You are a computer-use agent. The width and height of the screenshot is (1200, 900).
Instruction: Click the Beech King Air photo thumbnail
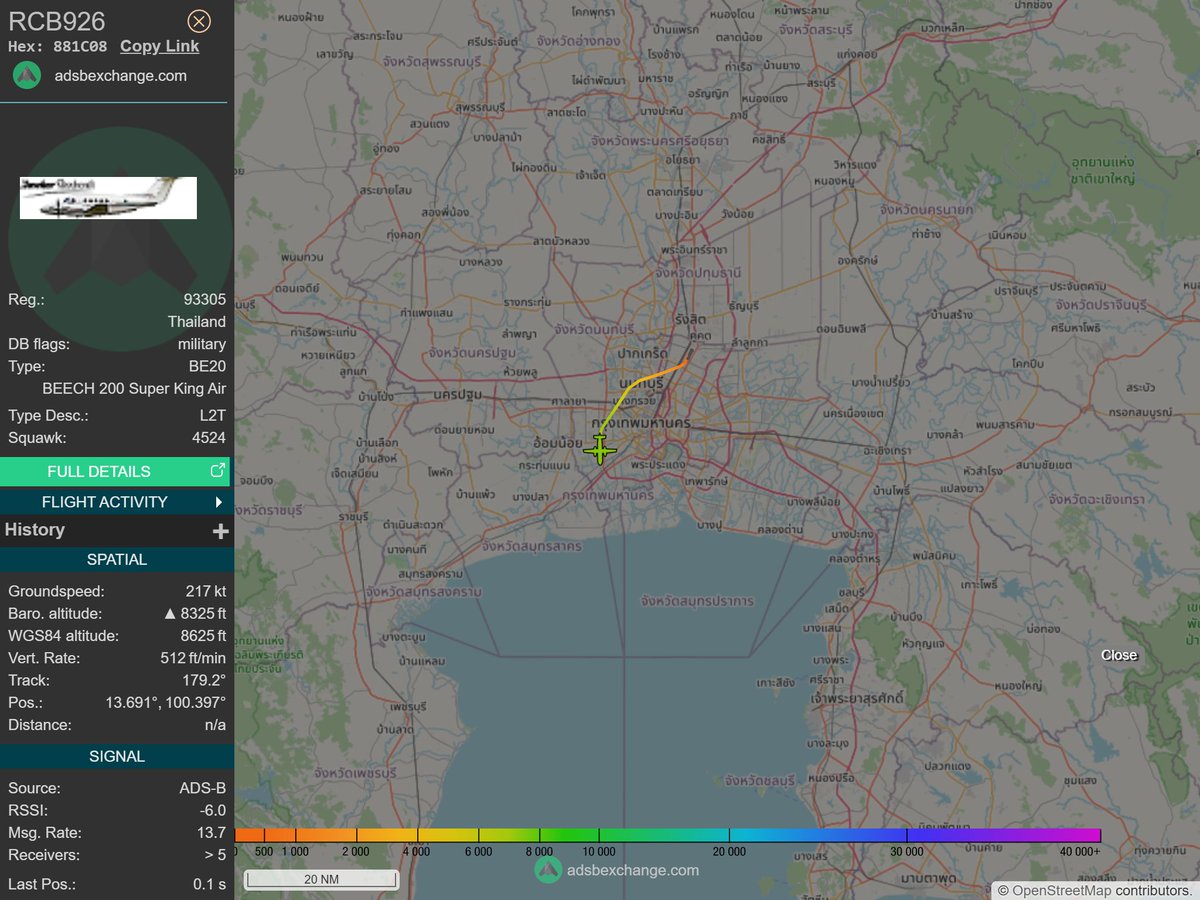pyautogui.click(x=107, y=198)
